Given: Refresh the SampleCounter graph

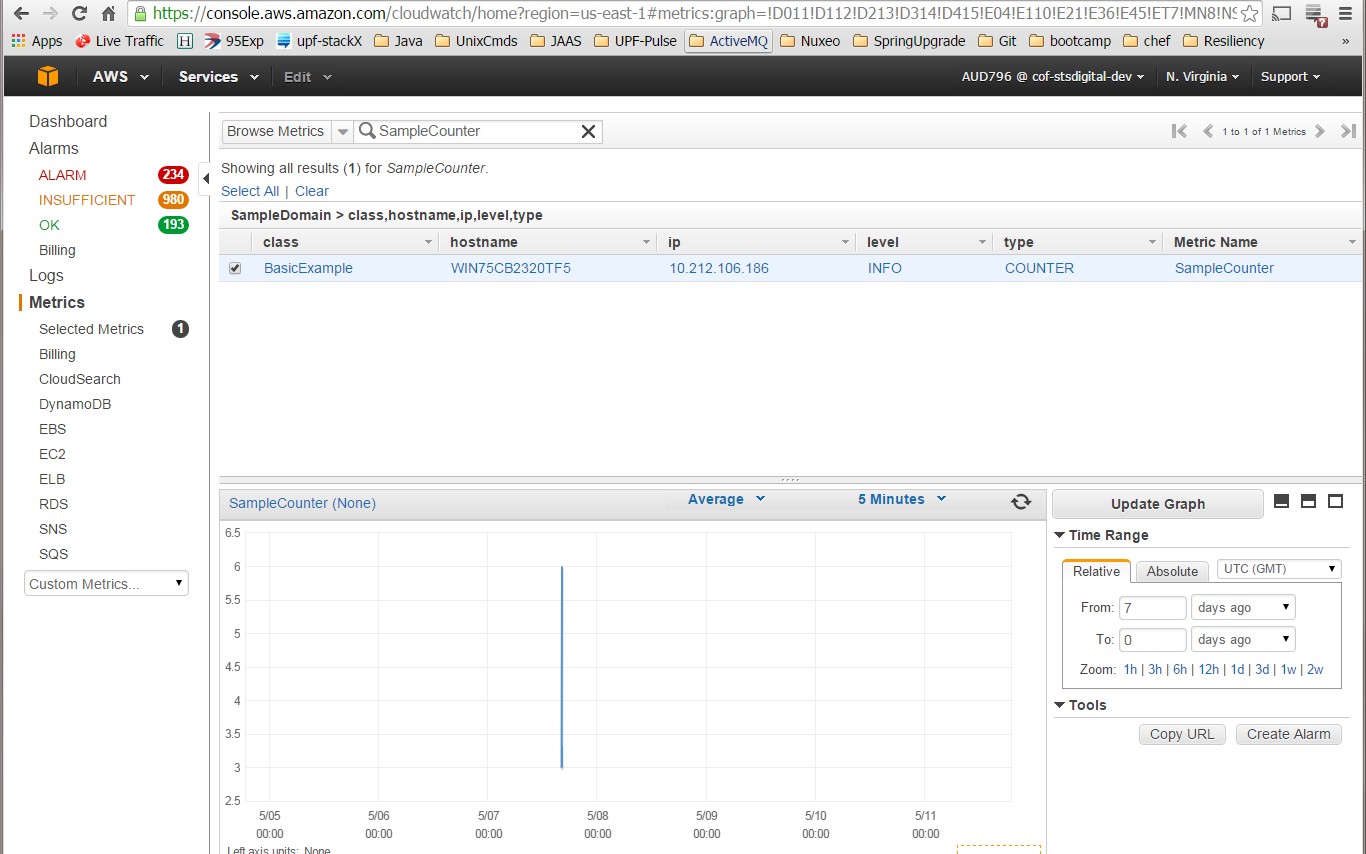Looking at the screenshot, I should coord(1021,502).
